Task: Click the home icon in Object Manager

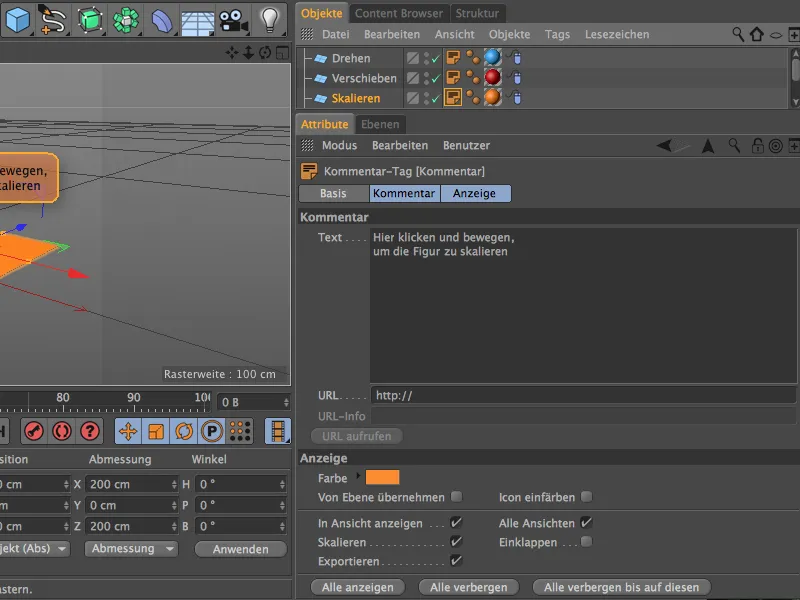Action: (757, 34)
